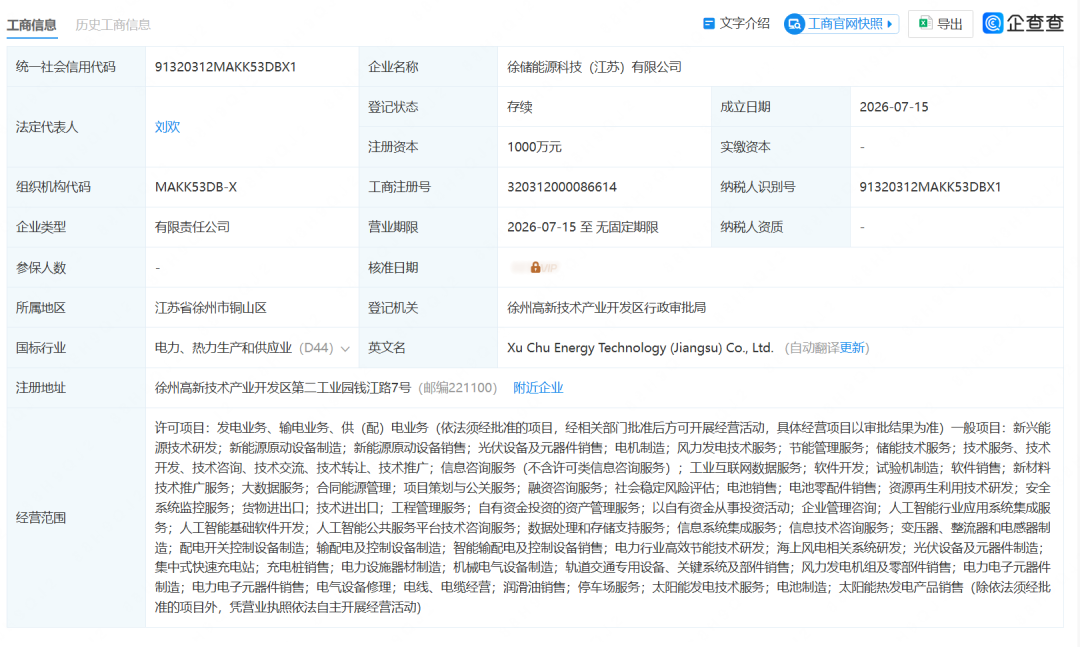Screen dimensions: 1080x647
Task: Click the 实缴资本 label cell
Action: click(x=780, y=147)
